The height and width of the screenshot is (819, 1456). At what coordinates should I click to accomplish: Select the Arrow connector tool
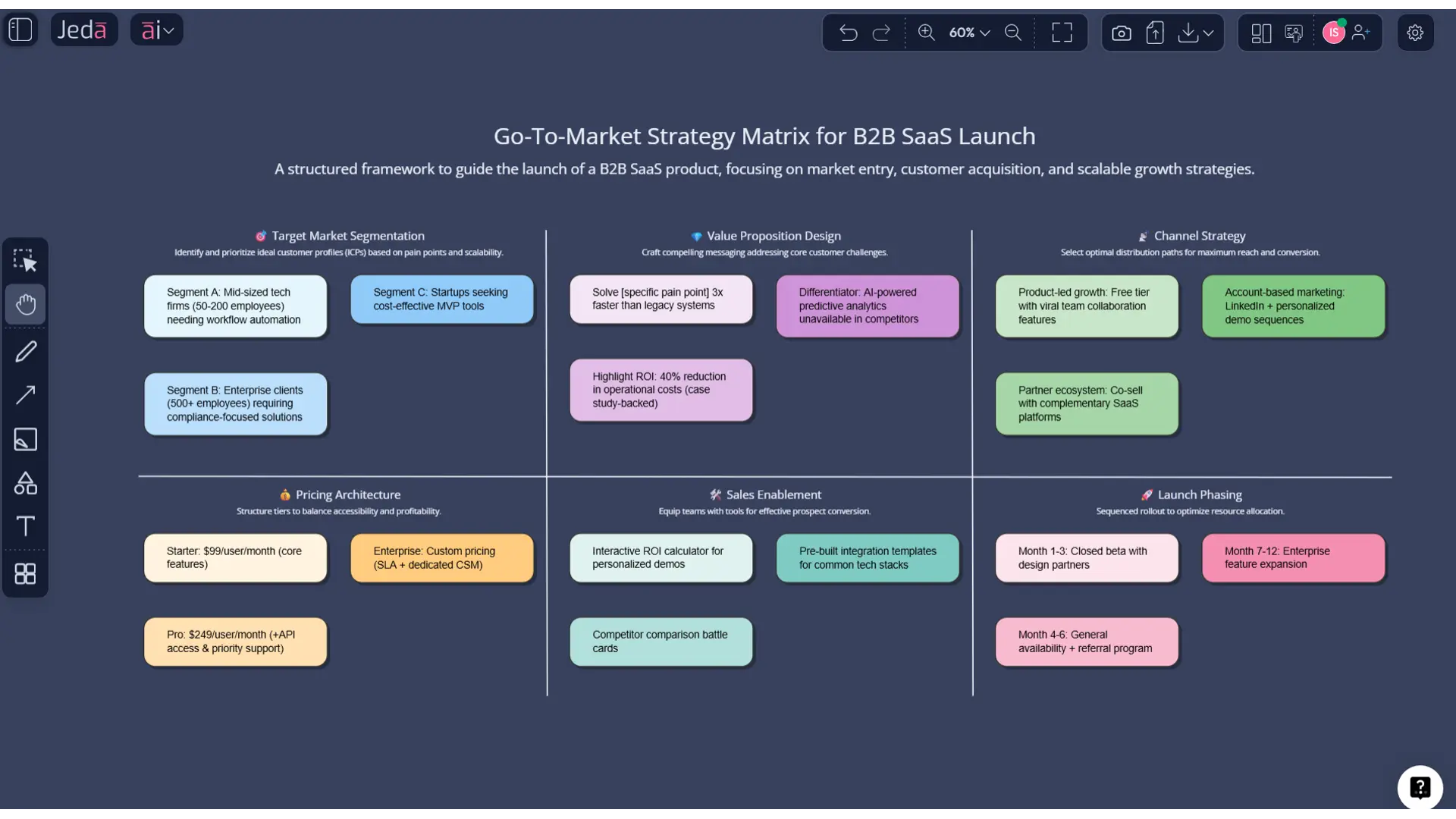pyautogui.click(x=26, y=395)
